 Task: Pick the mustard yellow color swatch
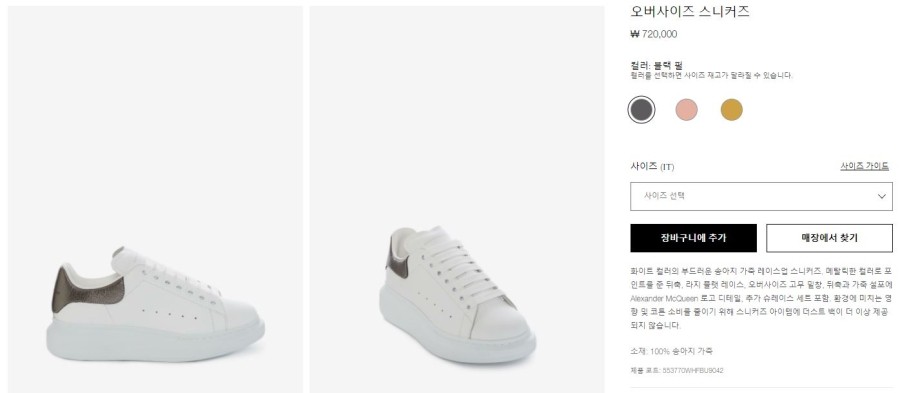pyautogui.click(x=731, y=110)
